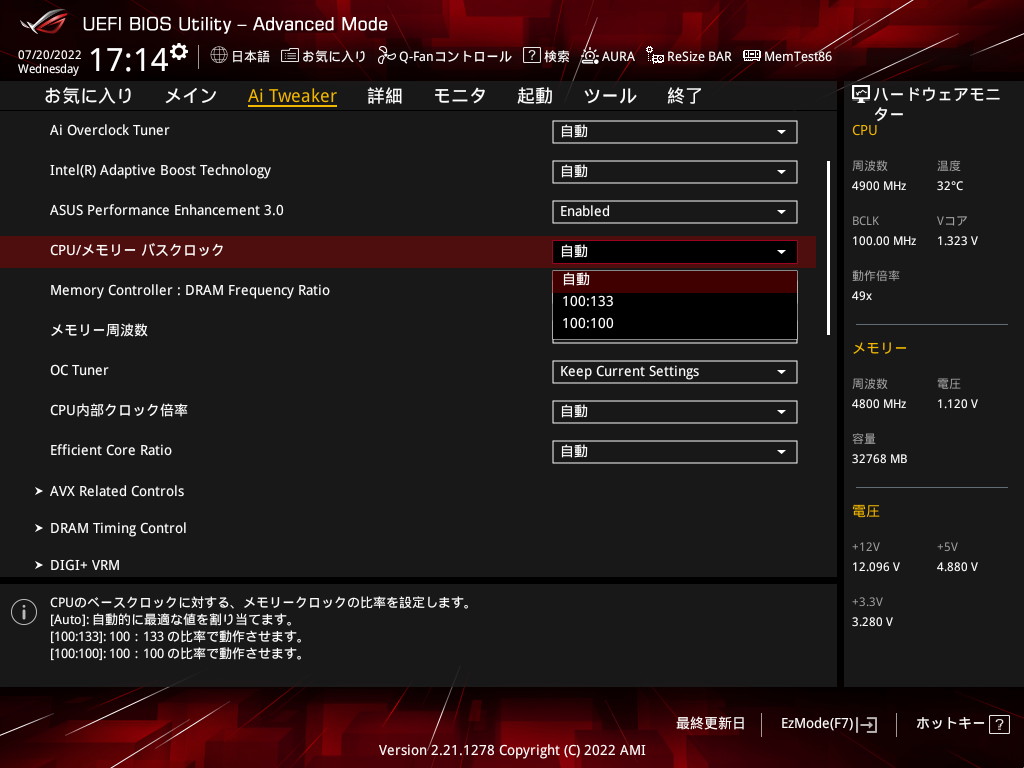The height and width of the screenshot is (768, 1024).
Task: Click the EzMode exit arrow icon
Action: (x=868, y=724)
